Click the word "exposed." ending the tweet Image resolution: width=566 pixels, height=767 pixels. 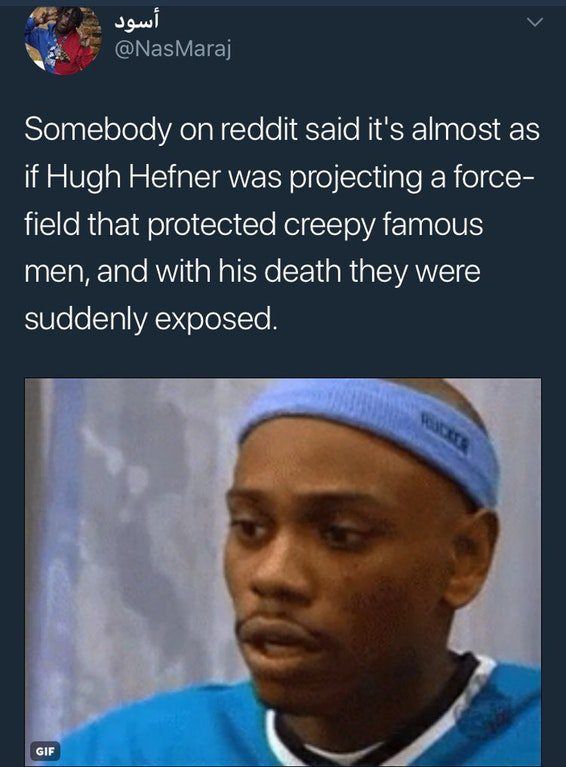216,320
